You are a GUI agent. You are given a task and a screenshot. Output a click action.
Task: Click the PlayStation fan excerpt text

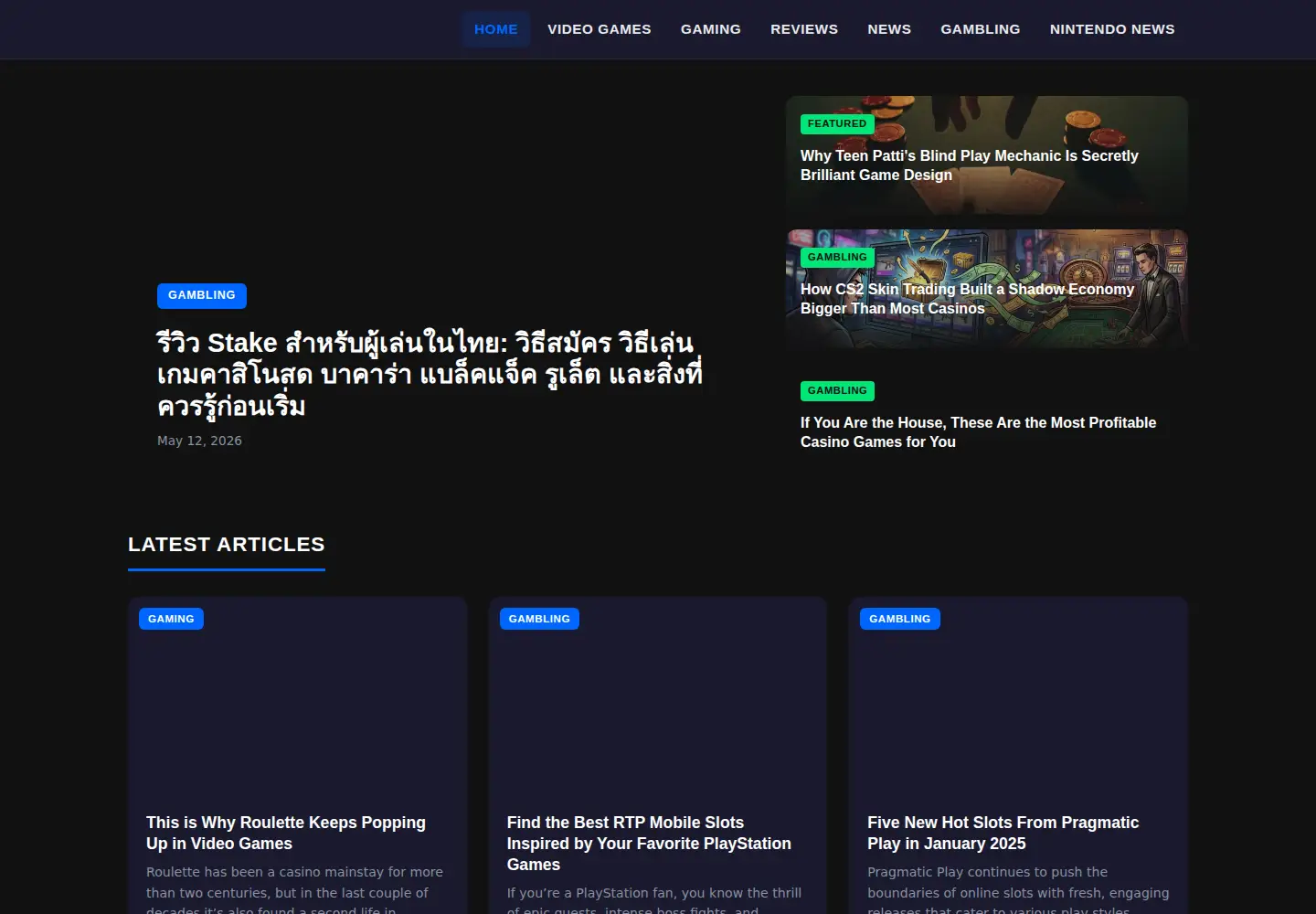[654, 899]
